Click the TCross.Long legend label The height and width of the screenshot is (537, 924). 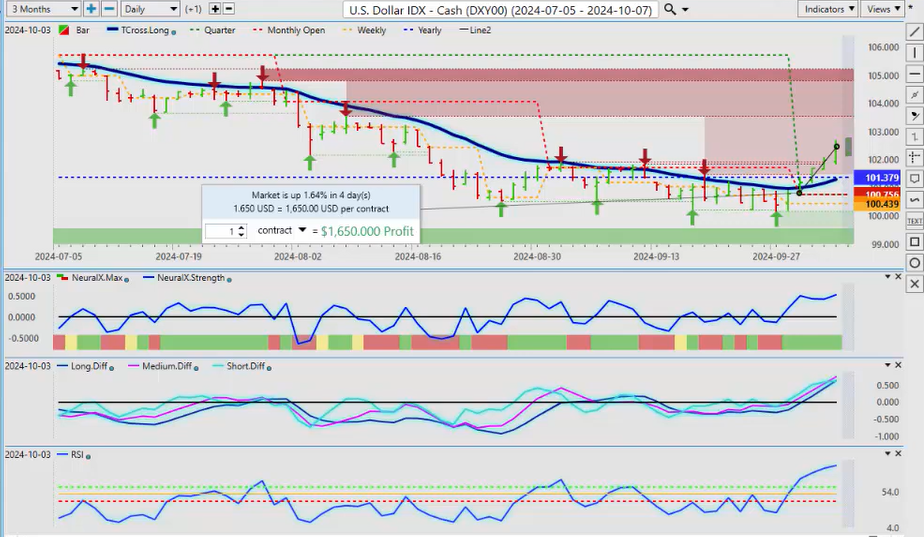pyautogui.click(x=145, y=30)
